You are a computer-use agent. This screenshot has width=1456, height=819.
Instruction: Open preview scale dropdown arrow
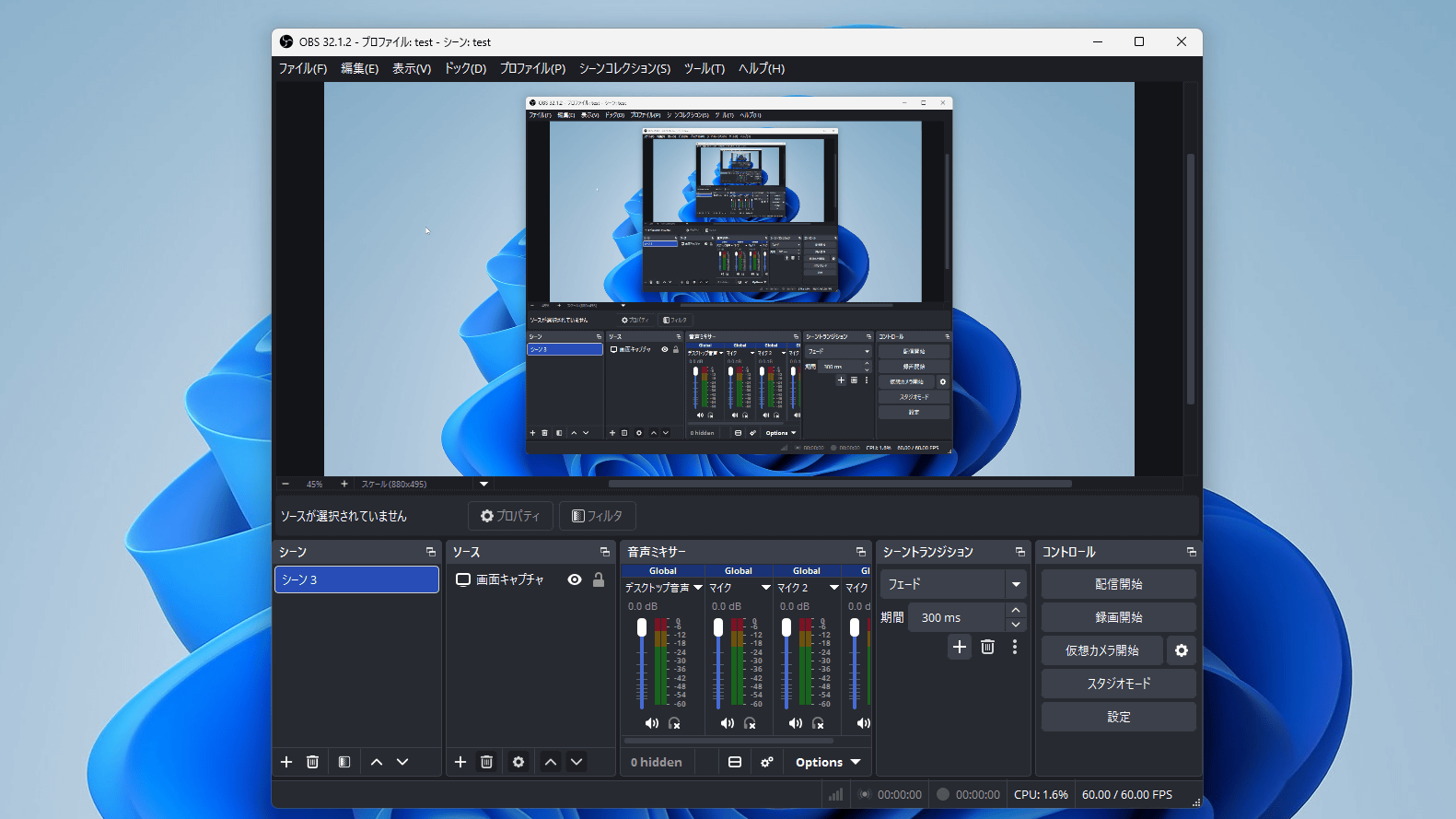(483, 484)
